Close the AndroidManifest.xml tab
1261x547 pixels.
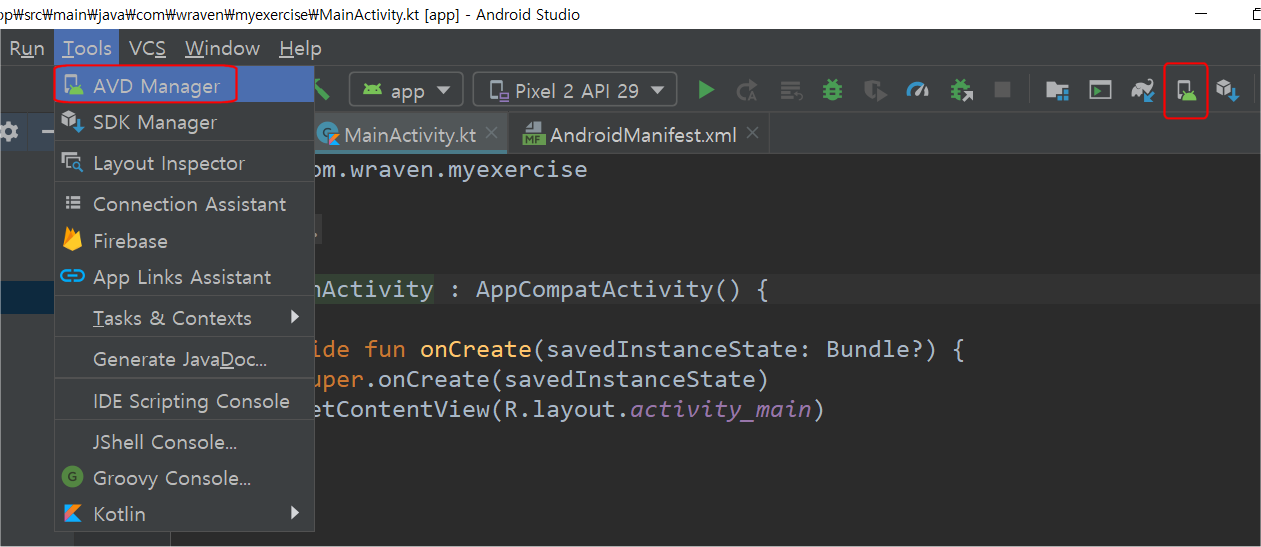click(752, 133)
